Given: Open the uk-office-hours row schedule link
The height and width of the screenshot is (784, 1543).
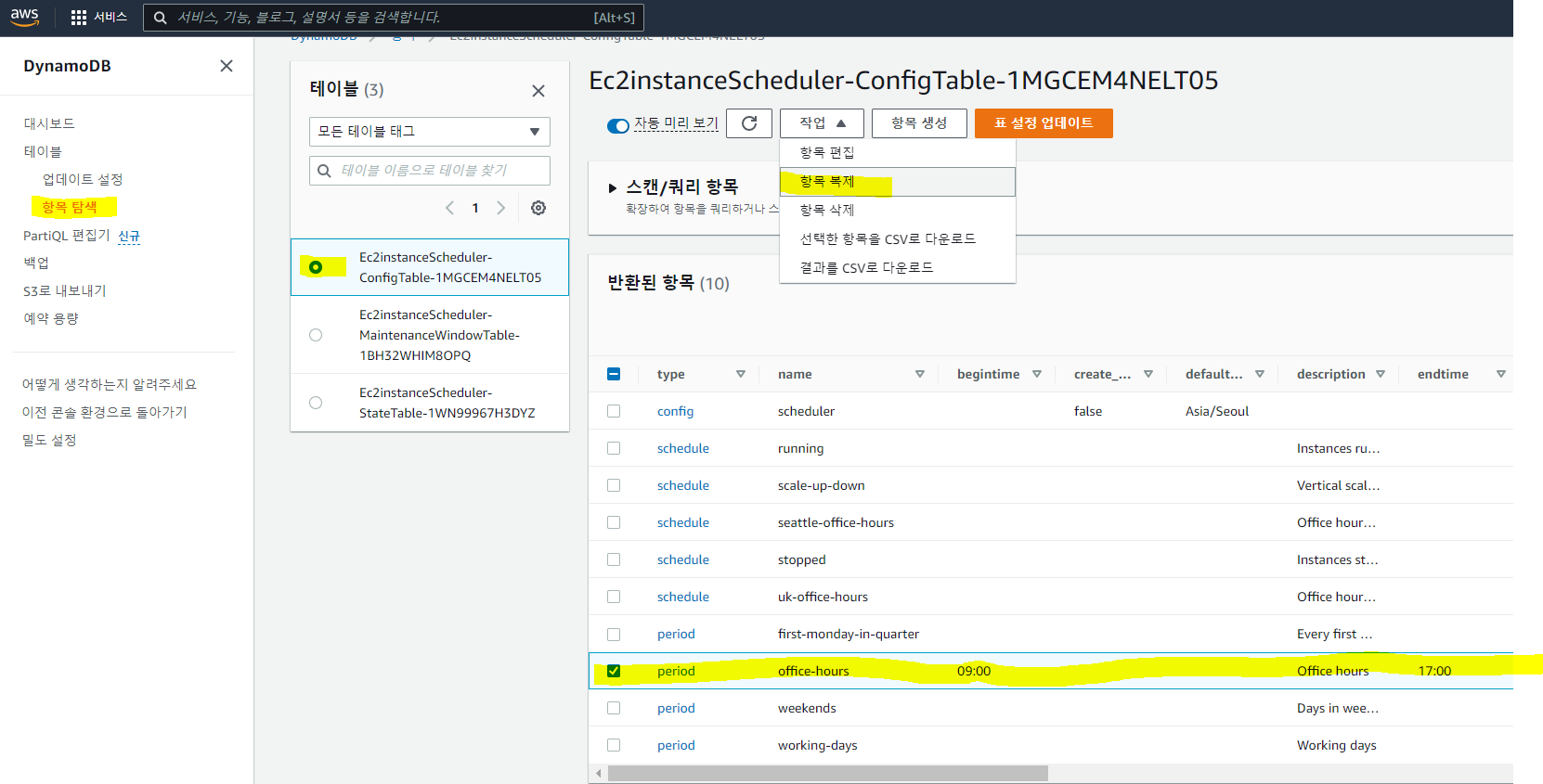Looking at the screenshot, I should pyautogui.click(x=683, y=597).
